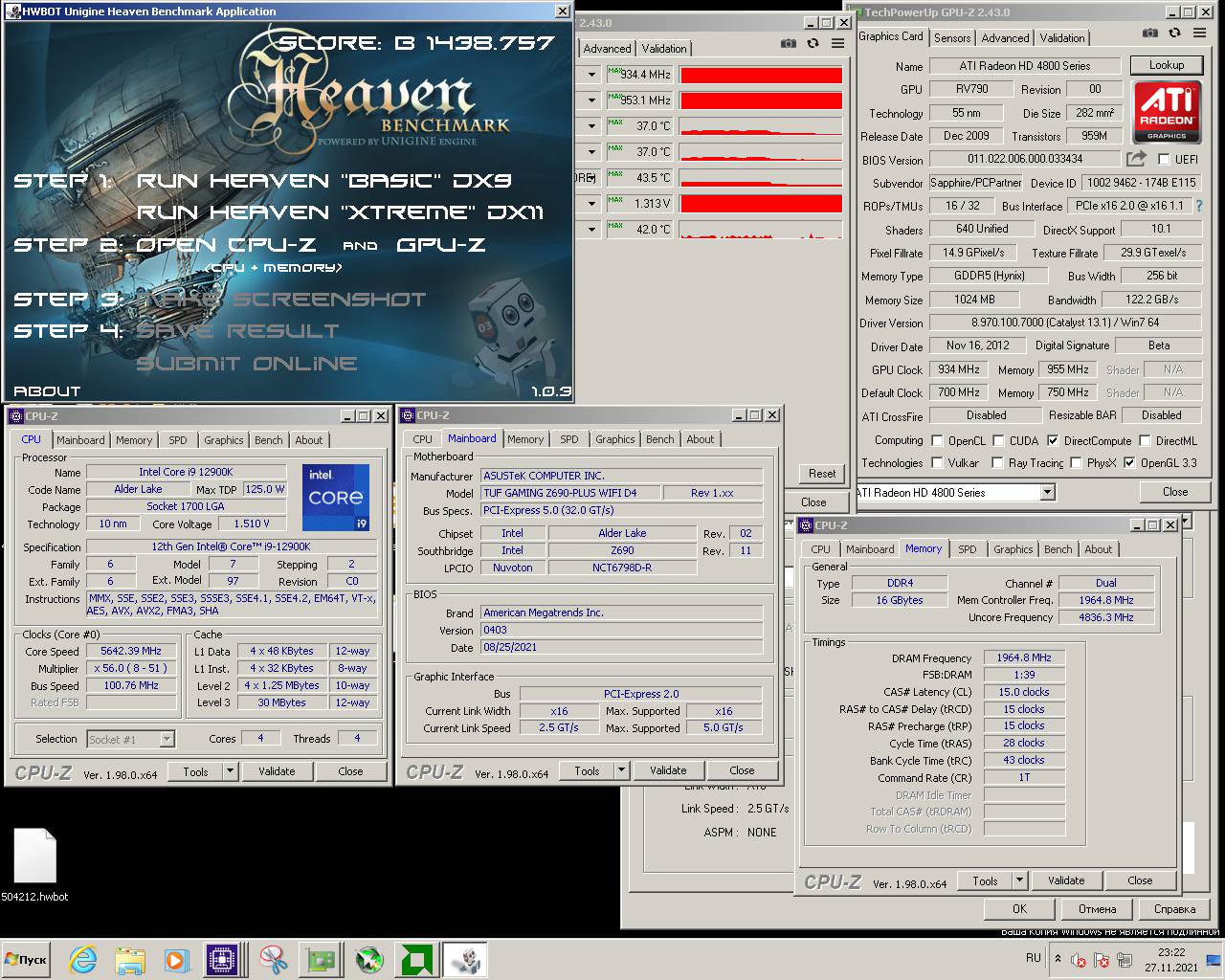This screenshot has height=980, width=1225.
Task: Open dropdown arrow beside 42.0 °C sensor row
Action: pos(591,230)
